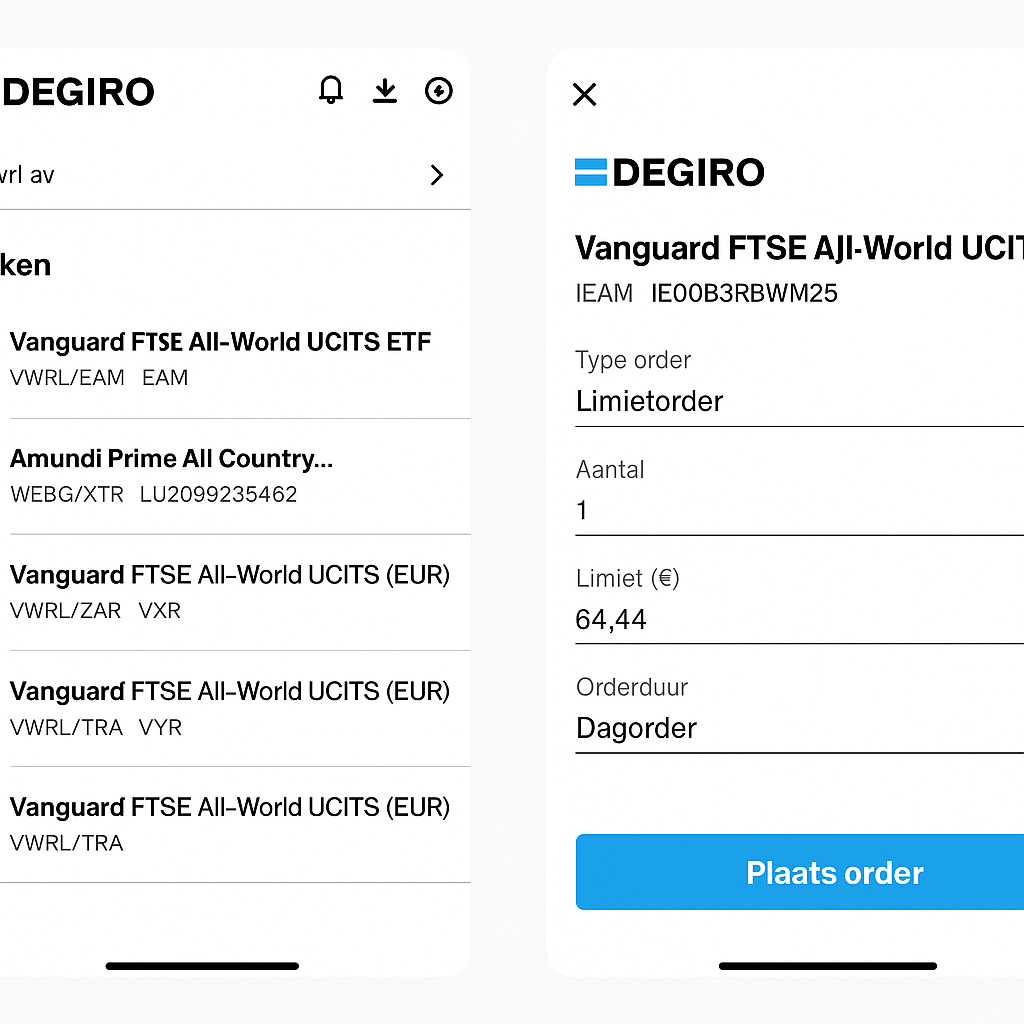Edit the Limiet (€) price field
Screen dimensions: 1024x1024
[x=798, y=620]
